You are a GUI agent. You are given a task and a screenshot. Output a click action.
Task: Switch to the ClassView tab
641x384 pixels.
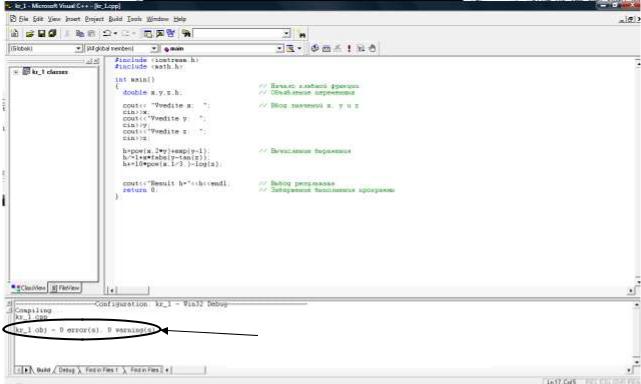(x=29, y=288)
